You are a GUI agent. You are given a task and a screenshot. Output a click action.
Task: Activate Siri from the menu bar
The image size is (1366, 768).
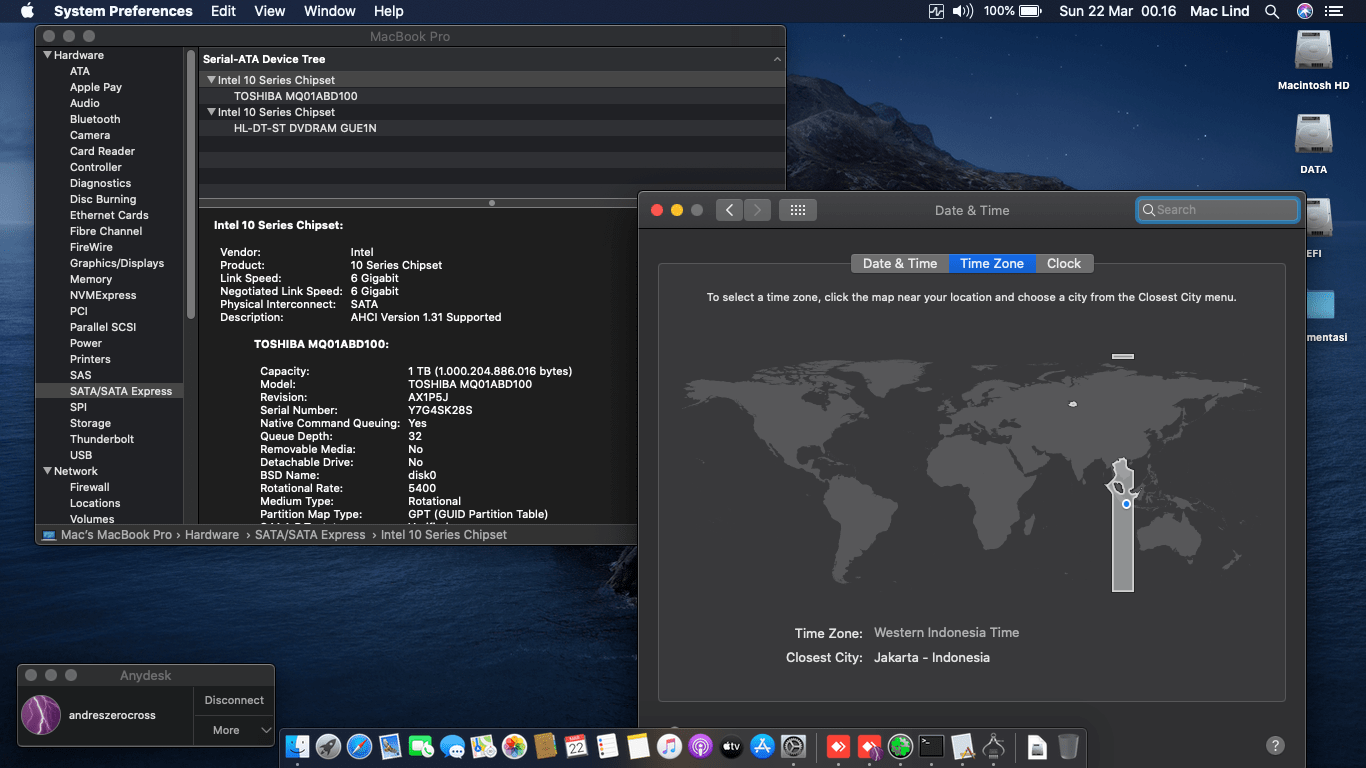pos(1304,11)
